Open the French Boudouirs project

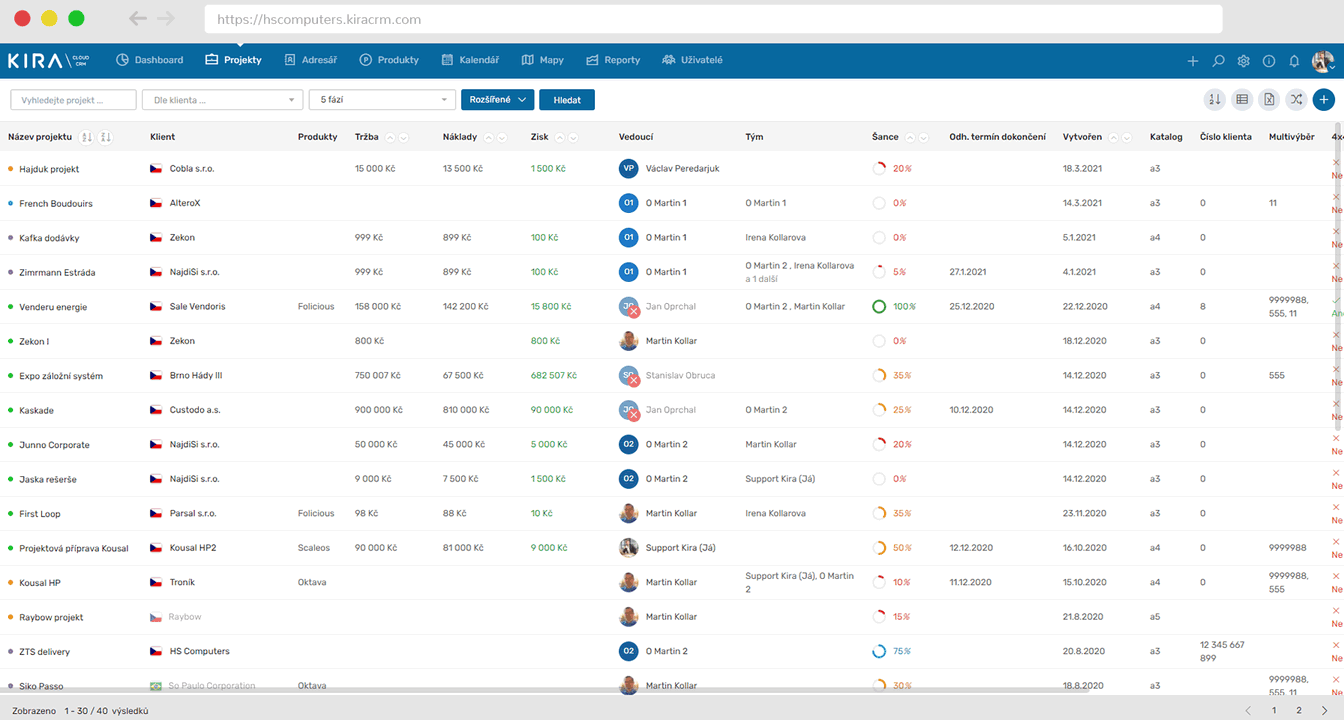coord(56,204)
